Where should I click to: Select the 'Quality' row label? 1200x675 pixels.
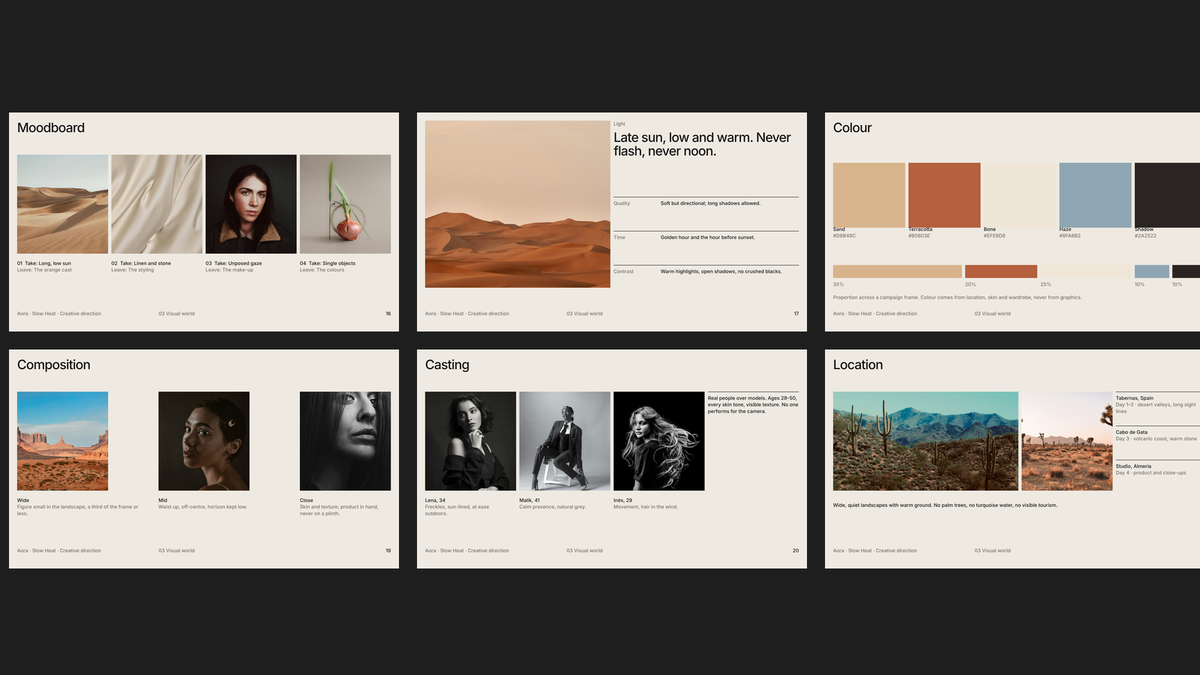click(x=622, y=203)
